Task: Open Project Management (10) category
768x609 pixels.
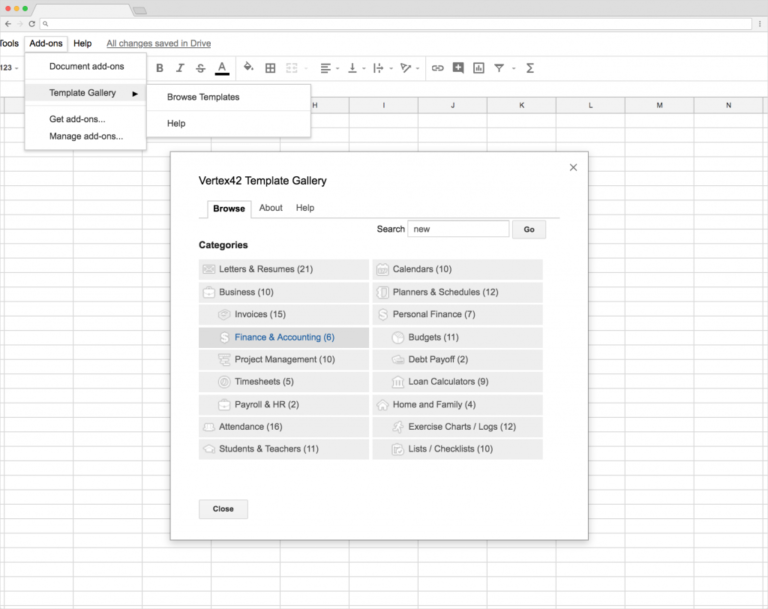Action: tap(284, 360)
